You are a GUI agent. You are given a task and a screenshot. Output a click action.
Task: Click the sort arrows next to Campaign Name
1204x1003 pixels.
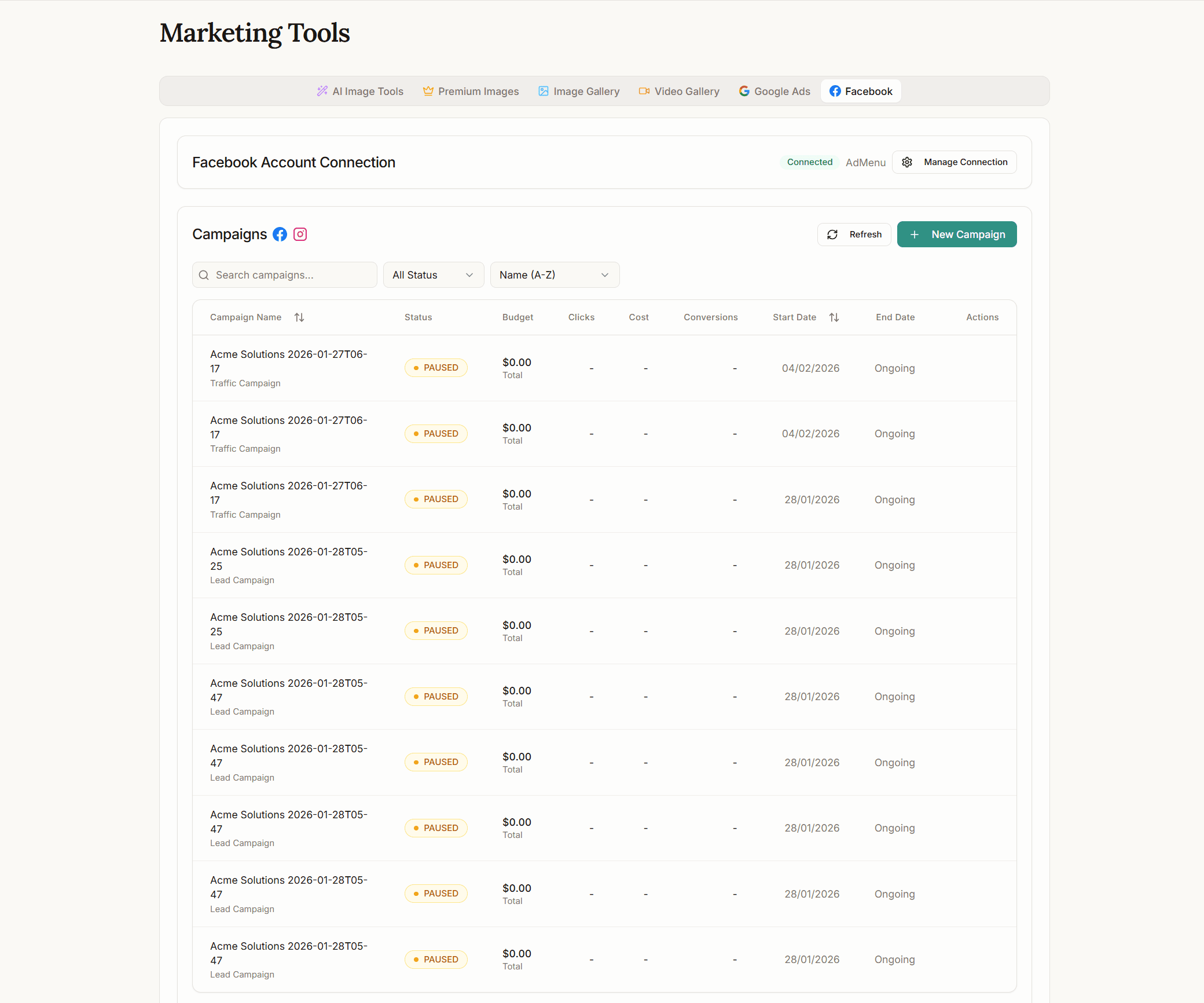click(299, 317)
